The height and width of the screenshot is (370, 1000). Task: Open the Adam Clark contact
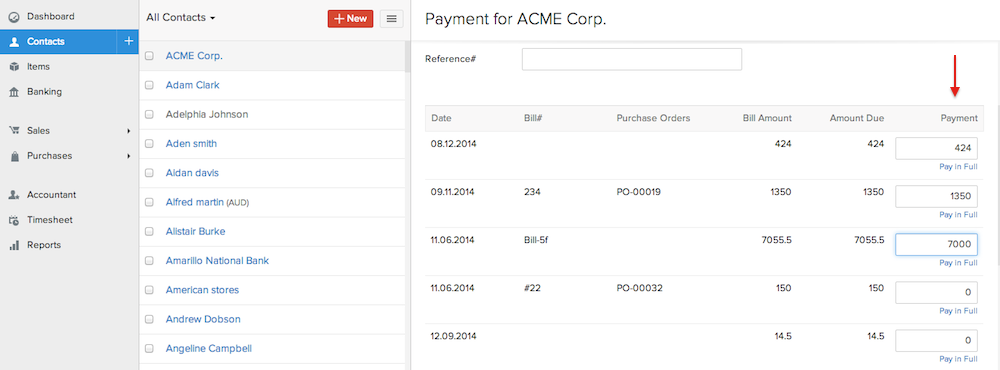point(193,85)
